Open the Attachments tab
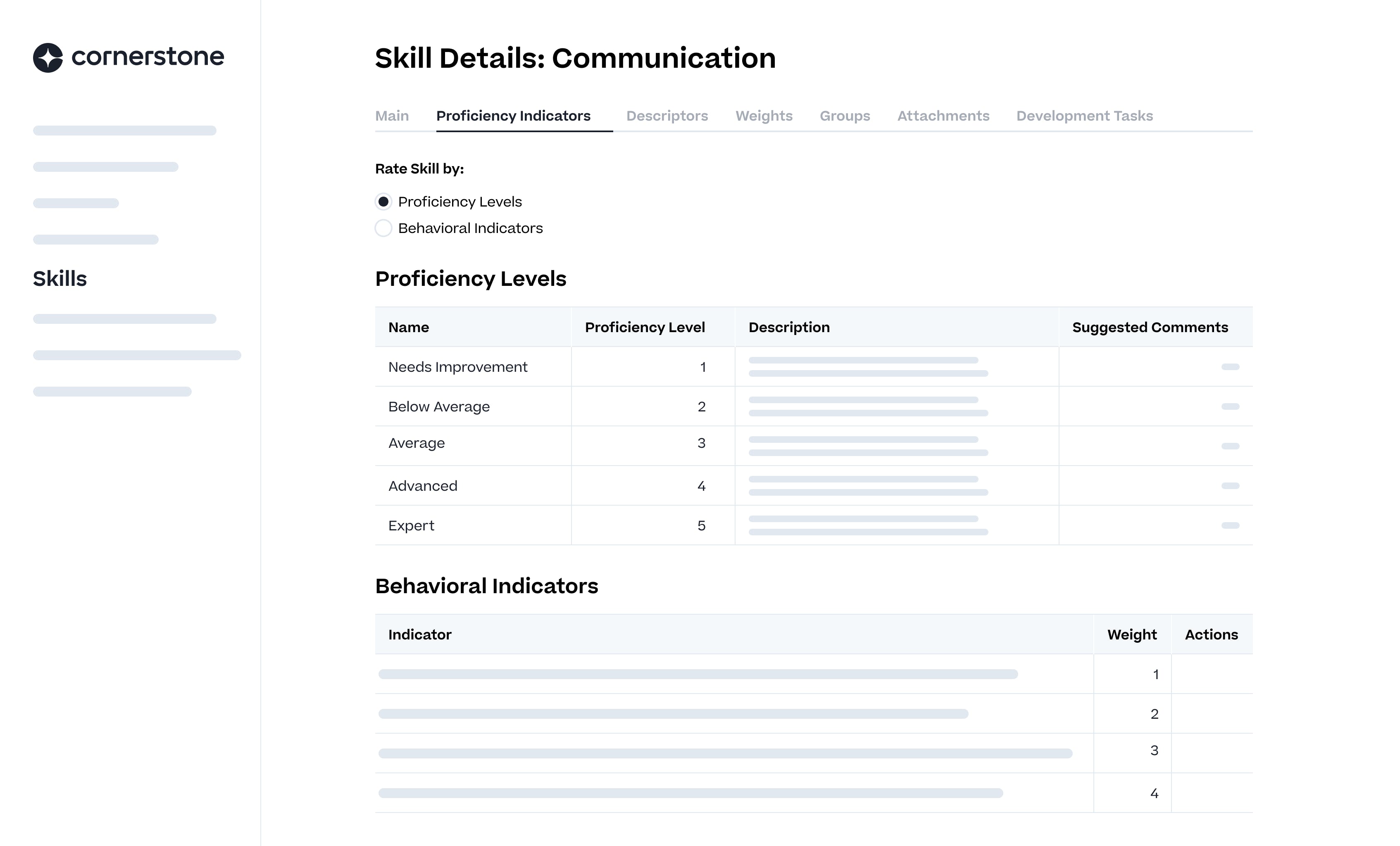1400x846 pixels. click(x=943, y=116)
